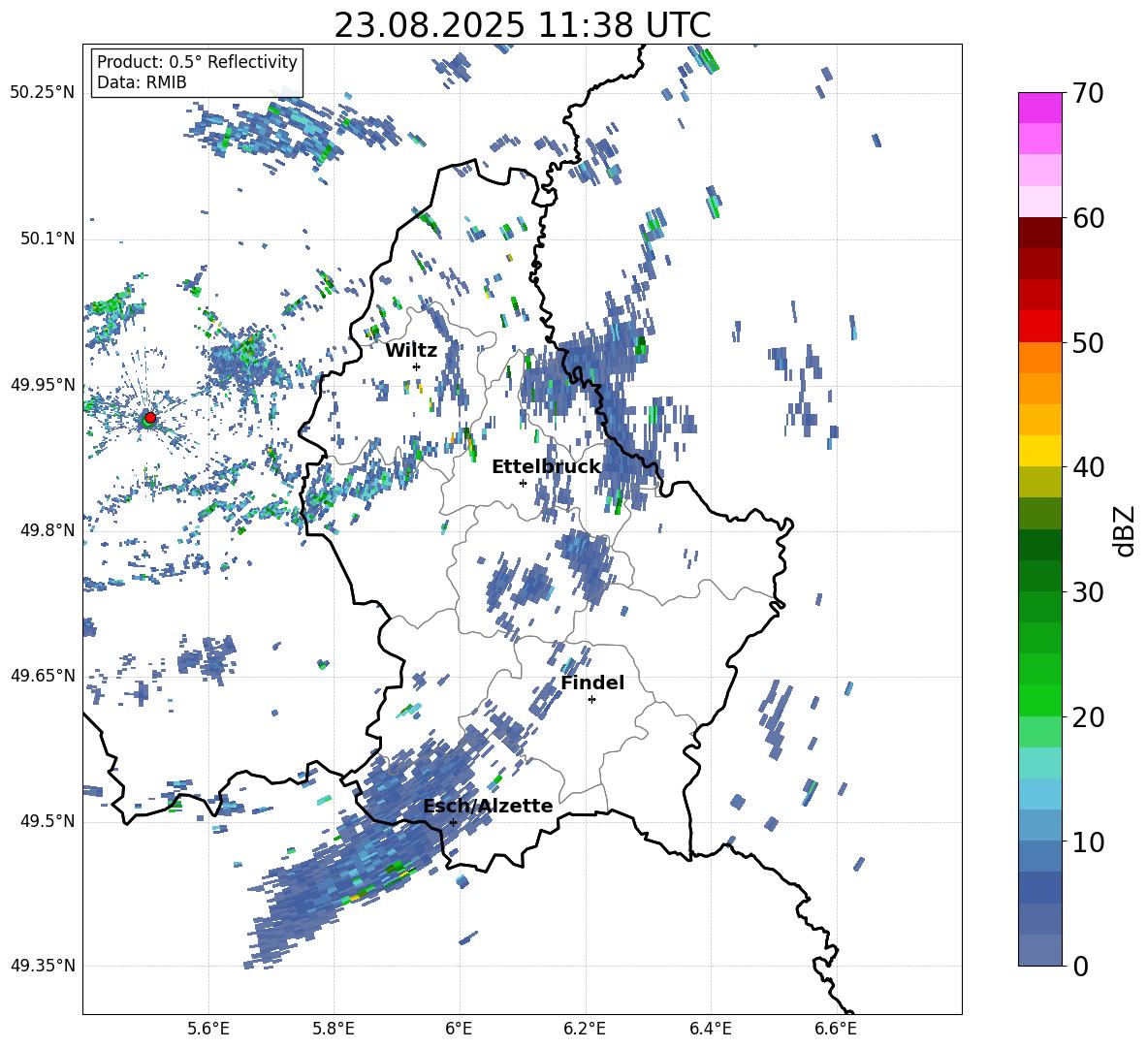The image size is (1148, 1048).
Task: Click the colorbar tick label 70
Action: (x=1088, y=94)
